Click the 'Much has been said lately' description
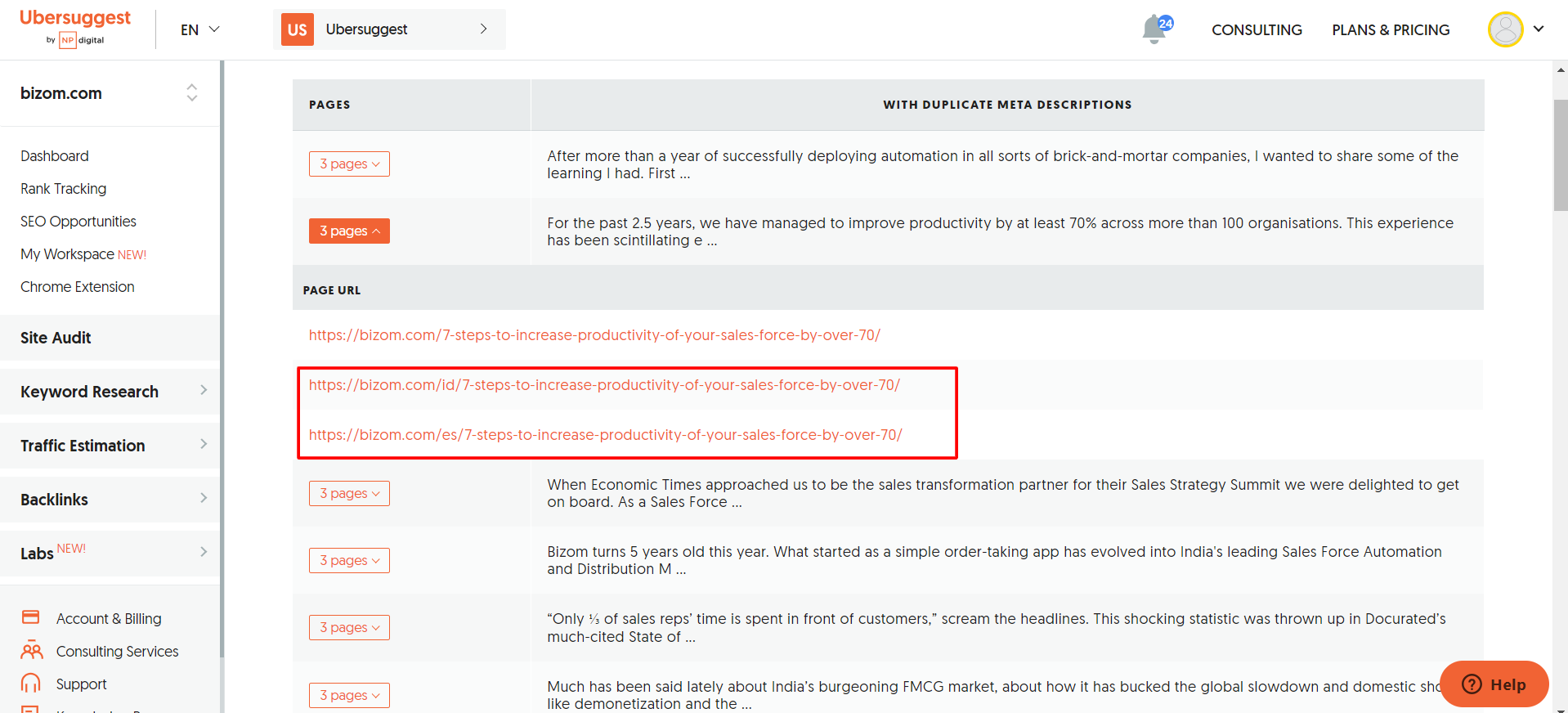Image resolution: width=1568 pixels, height=713 pixels. coord(994,695)
